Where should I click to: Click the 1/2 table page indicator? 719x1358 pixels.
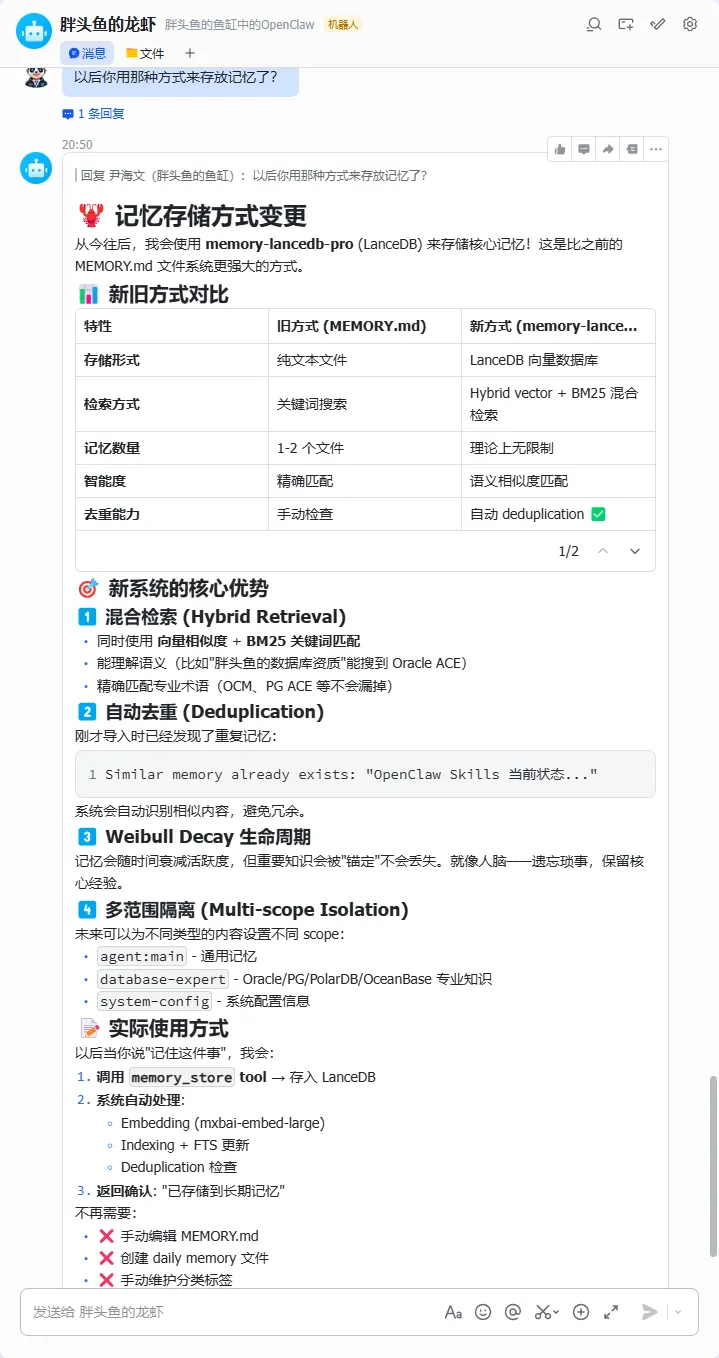pyautogui.click(x=568, y=551)
